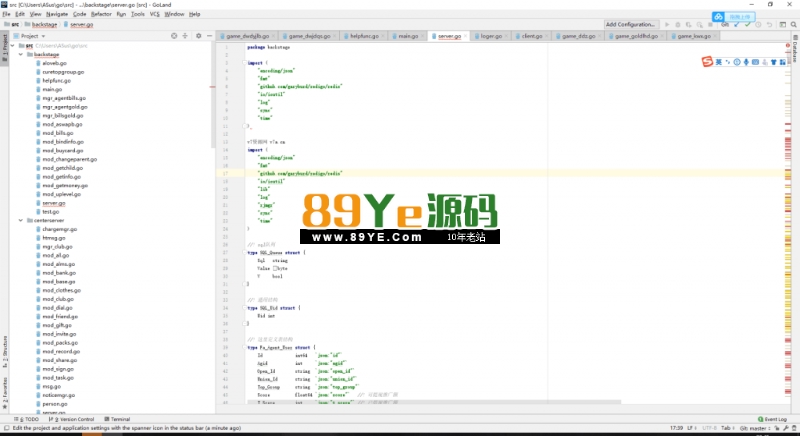Click the Sogou microphone voice input icon
Image resolution: width=800 pixels, height=436 pixels.
point(746,62)
